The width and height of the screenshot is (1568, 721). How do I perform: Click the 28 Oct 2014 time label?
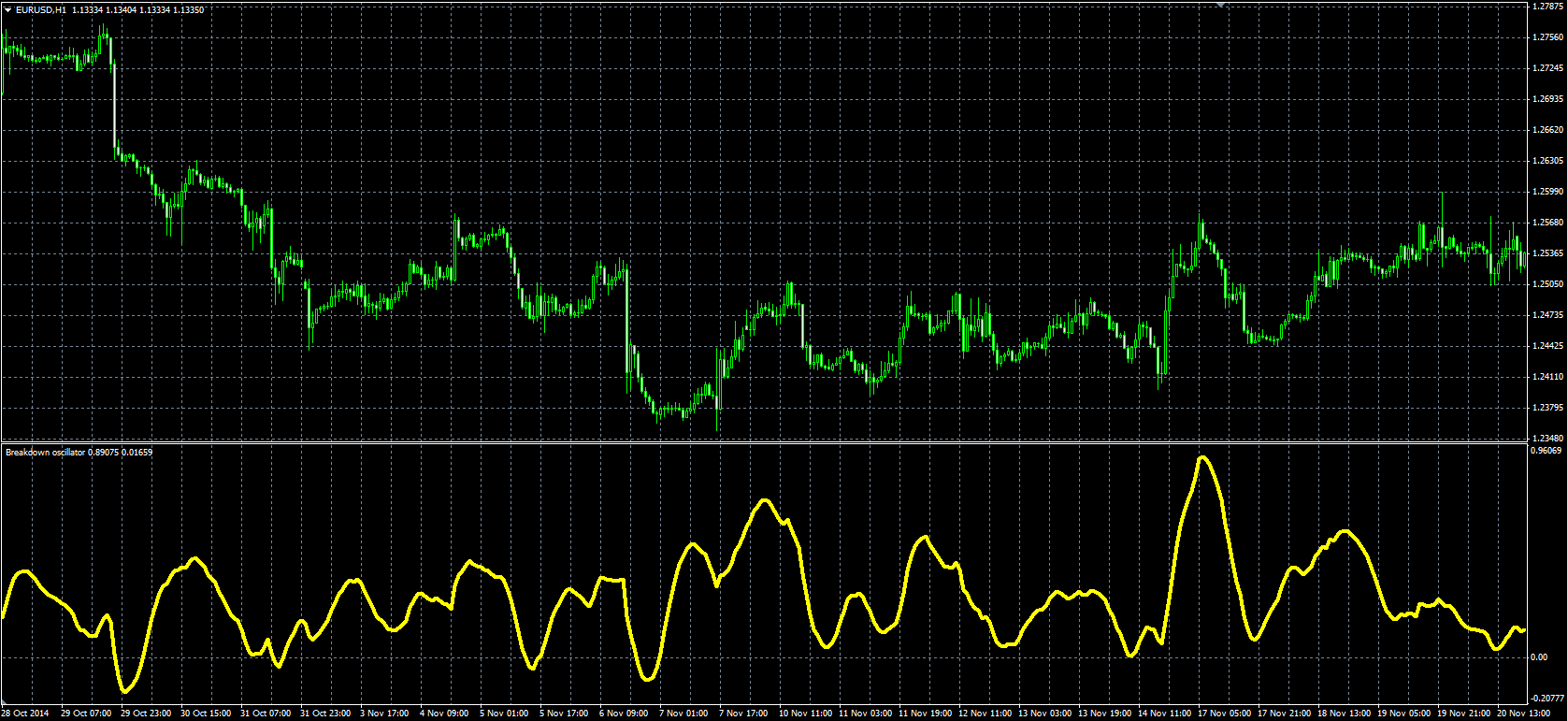(x=26, y=714)
